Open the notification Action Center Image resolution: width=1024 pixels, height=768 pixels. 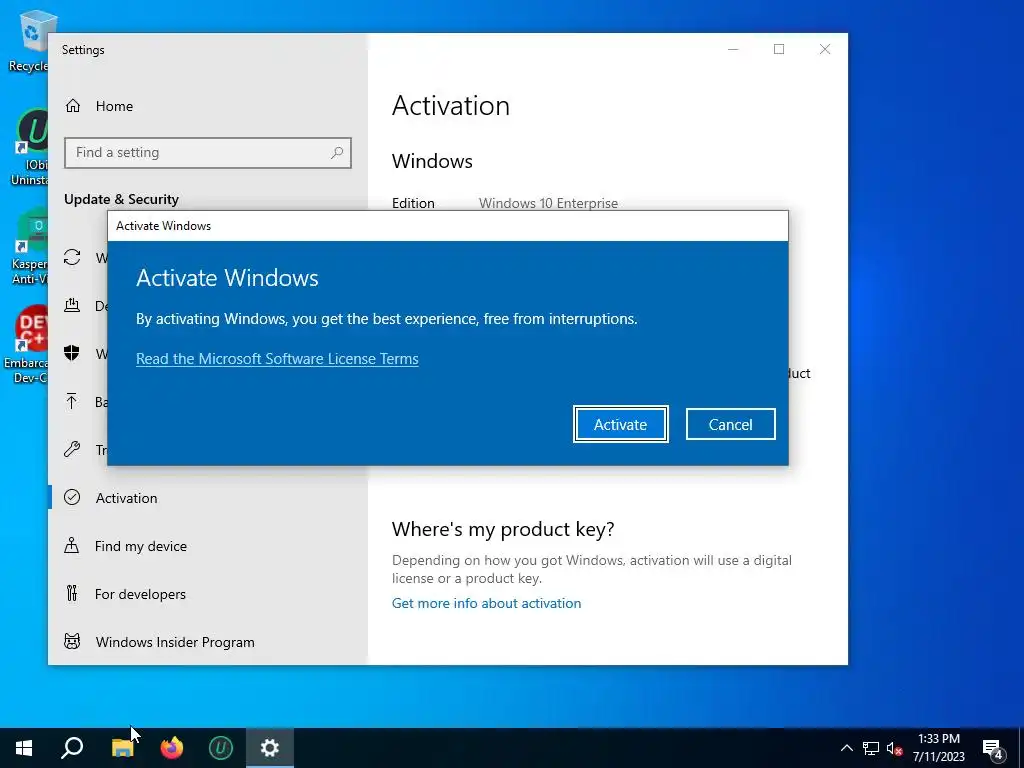point(993,748)
